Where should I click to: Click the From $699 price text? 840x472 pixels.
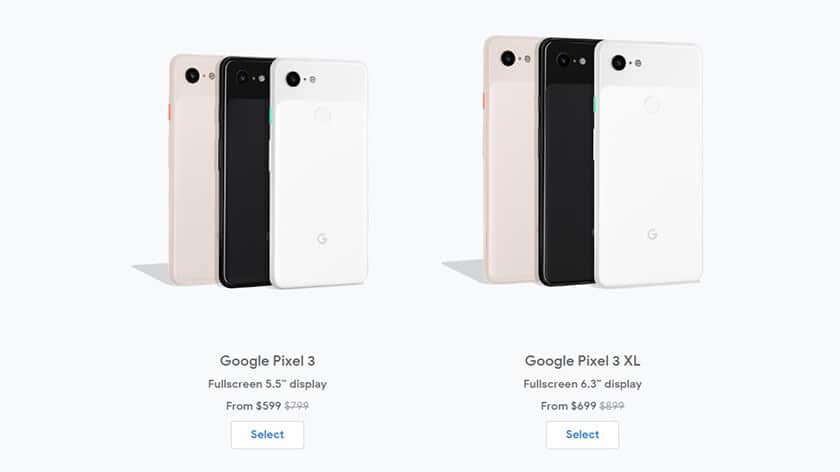(568, 406)
